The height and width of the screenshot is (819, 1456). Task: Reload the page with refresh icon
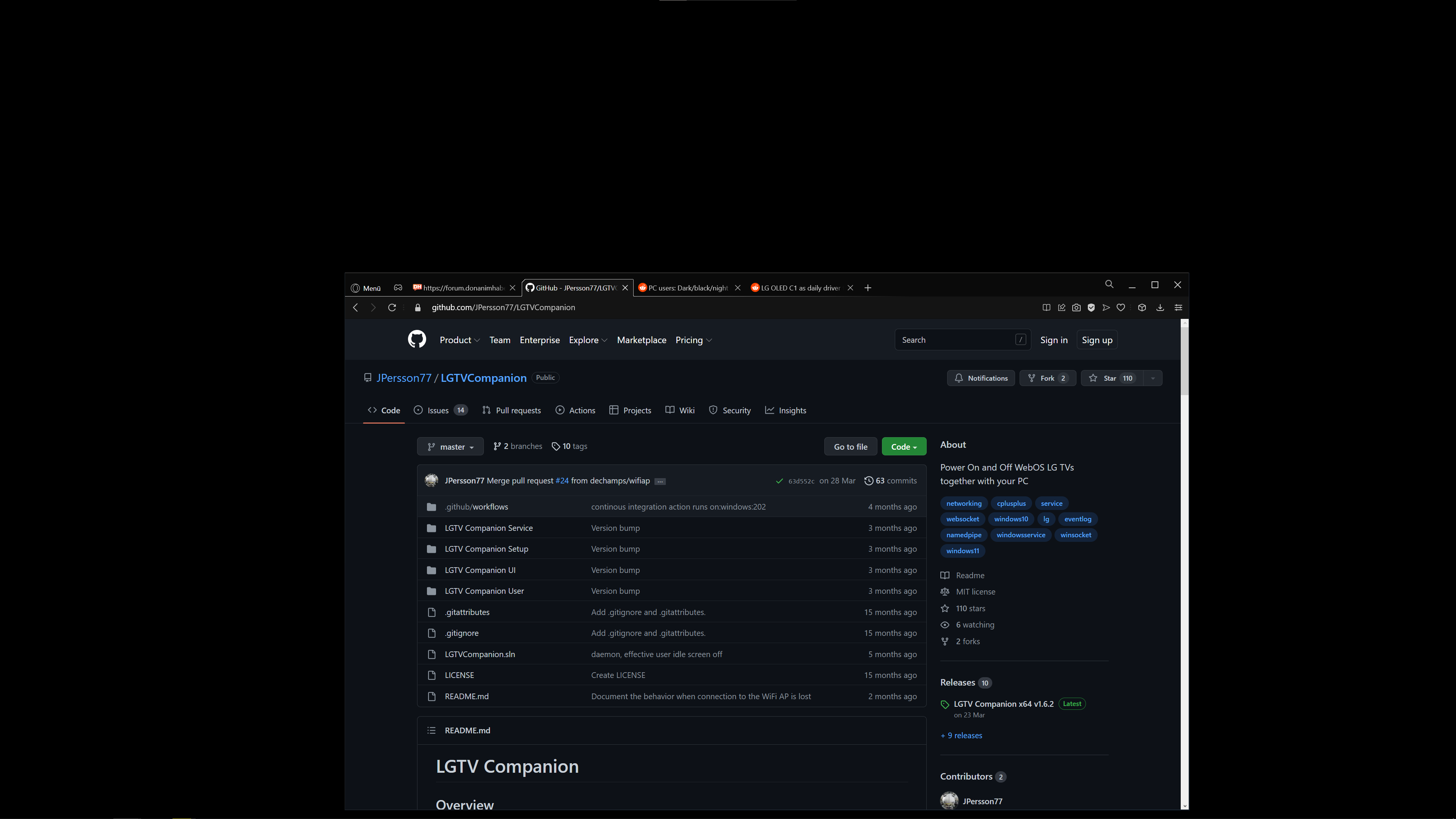pos(392,308)
